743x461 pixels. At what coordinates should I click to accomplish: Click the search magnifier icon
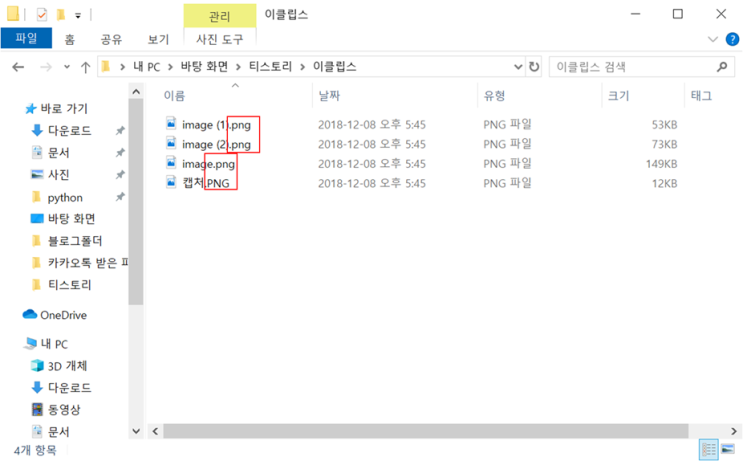pyautogui.click(x=722, y=67)
